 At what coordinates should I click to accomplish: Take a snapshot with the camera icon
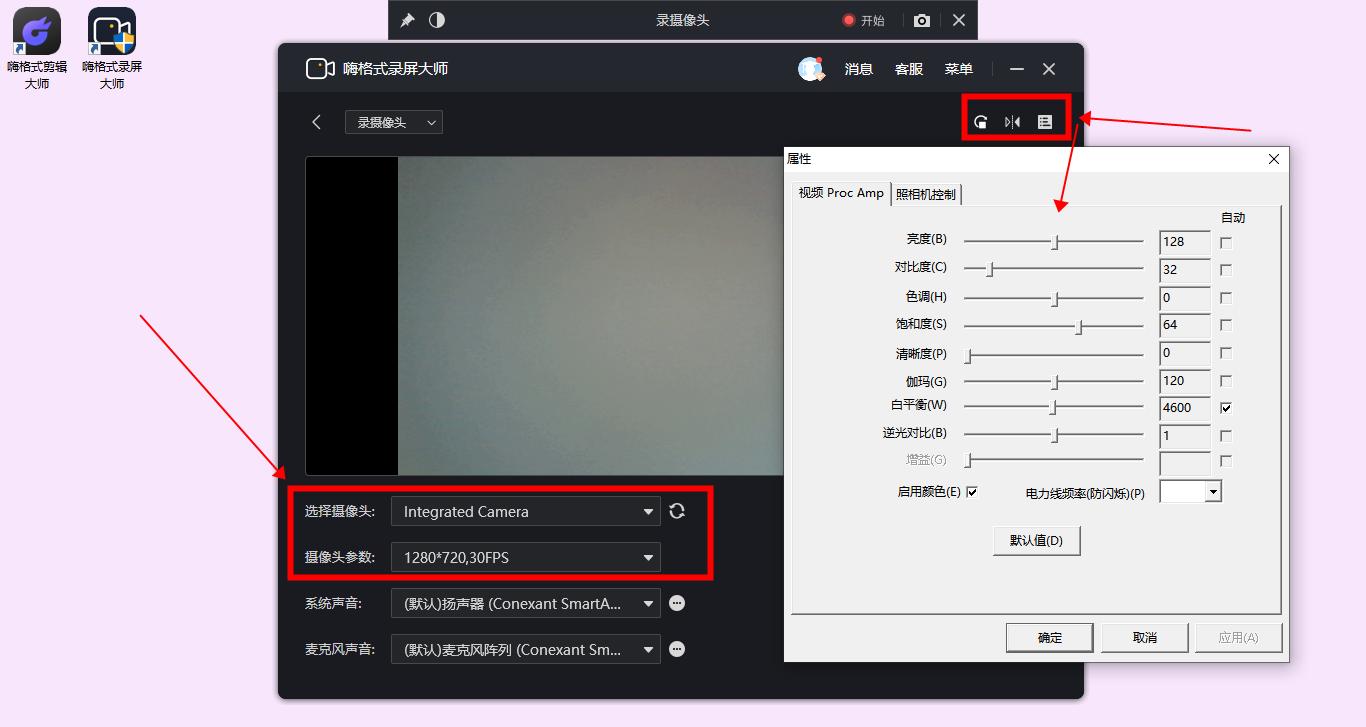tap(921, 19)
